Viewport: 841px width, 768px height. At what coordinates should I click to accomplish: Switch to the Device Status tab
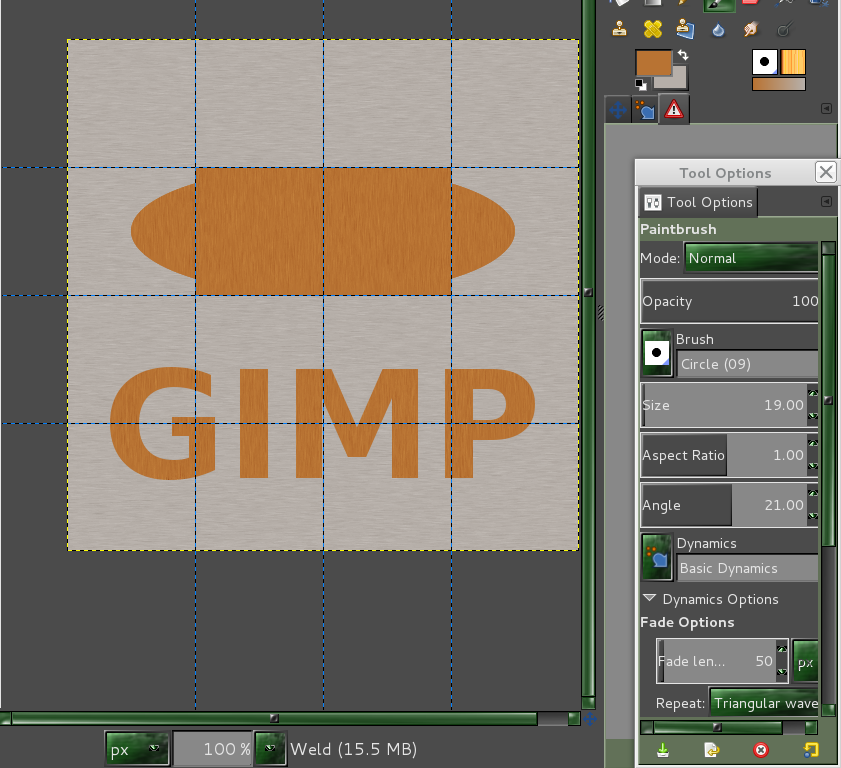point(618,110)
